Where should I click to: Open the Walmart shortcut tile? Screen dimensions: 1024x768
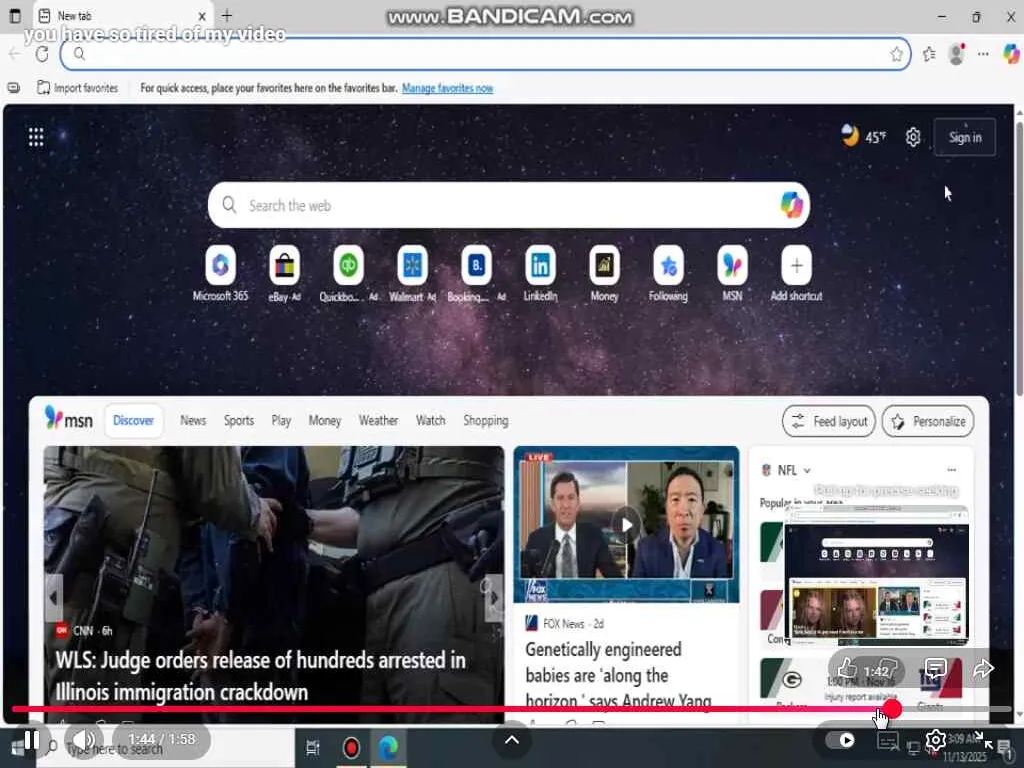point(412,266)
